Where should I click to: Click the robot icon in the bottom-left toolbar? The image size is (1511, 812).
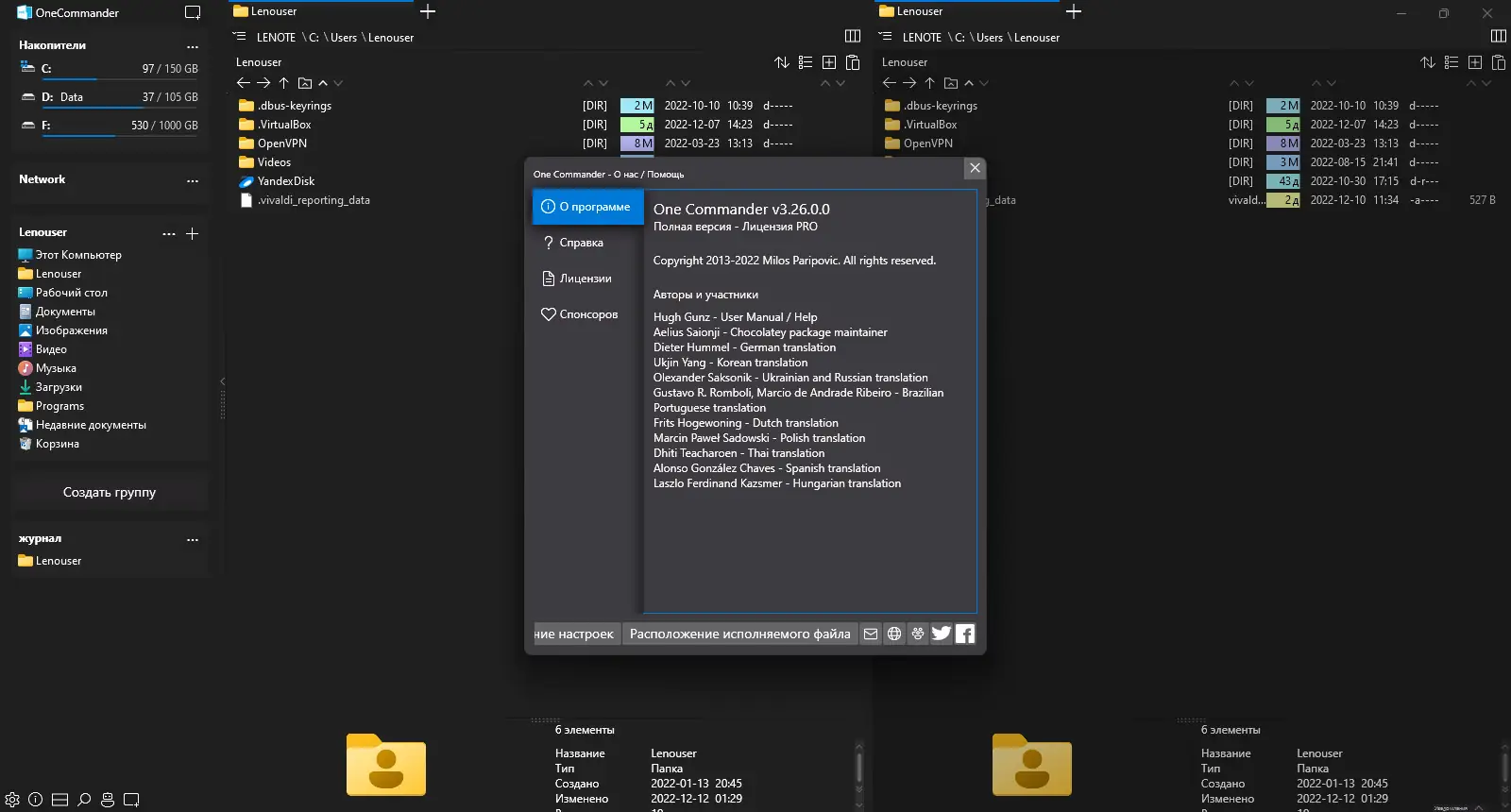(108, 800)
